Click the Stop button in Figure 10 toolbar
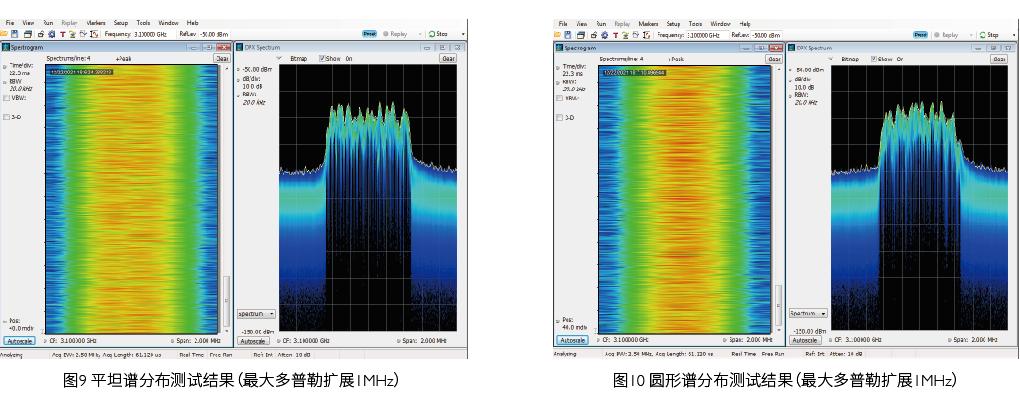Screen dimensions: 1020x402 click(x=989, y=35)
